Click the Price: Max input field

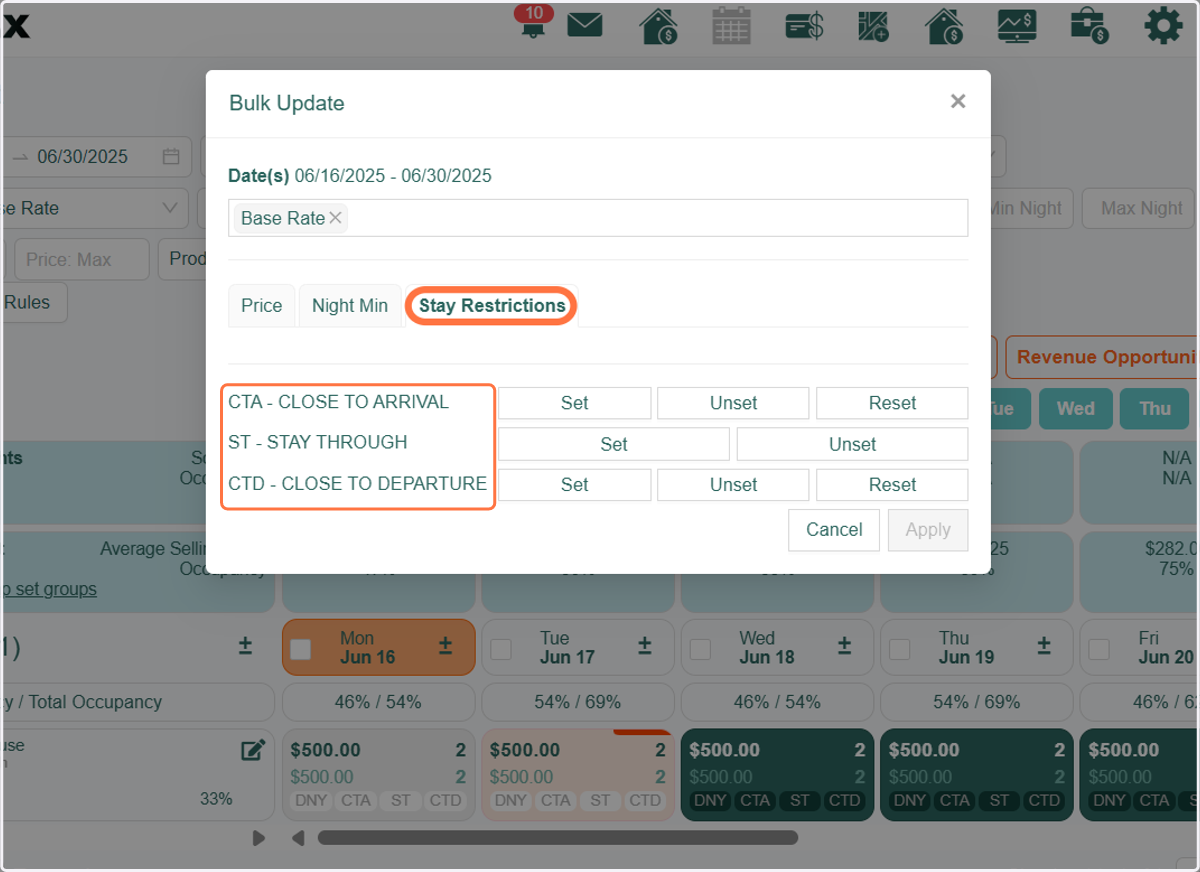point(81,259)
